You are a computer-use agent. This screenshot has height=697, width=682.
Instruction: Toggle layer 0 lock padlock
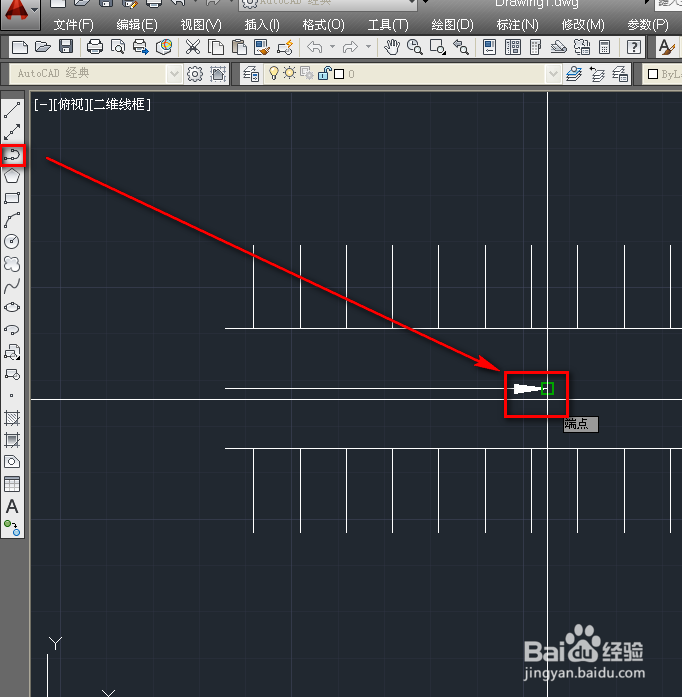tap(325, 73)
